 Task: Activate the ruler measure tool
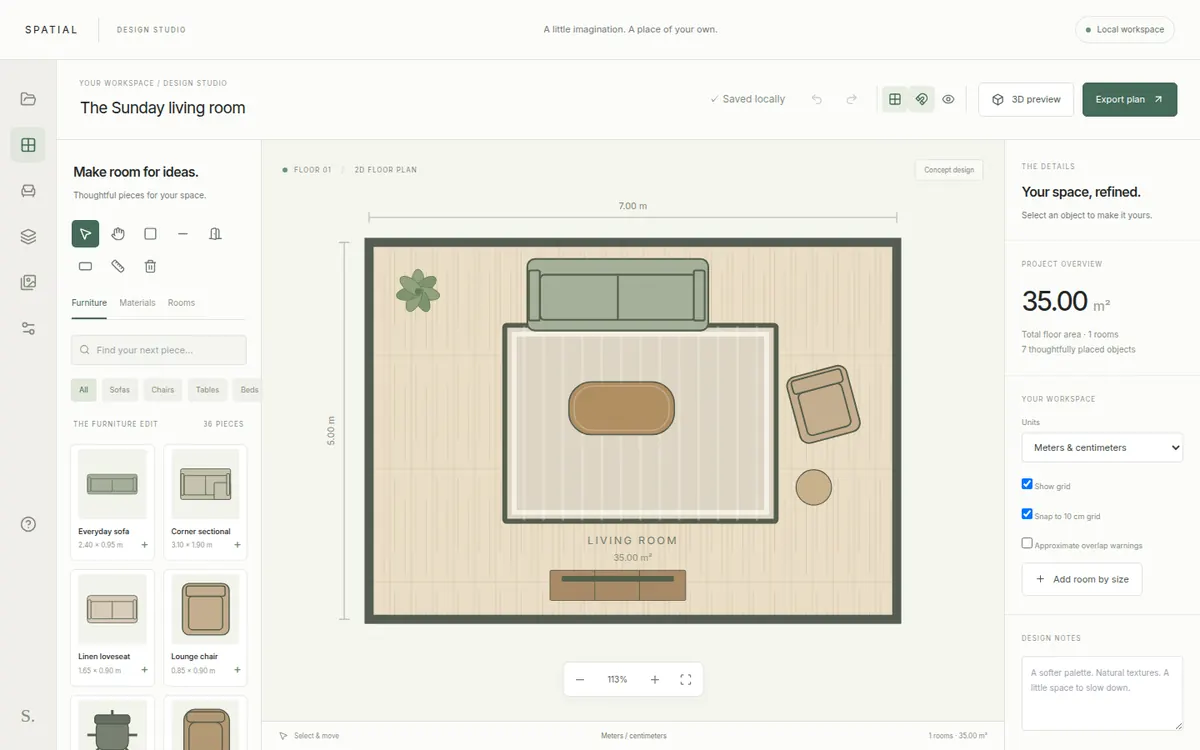(118, 266)
